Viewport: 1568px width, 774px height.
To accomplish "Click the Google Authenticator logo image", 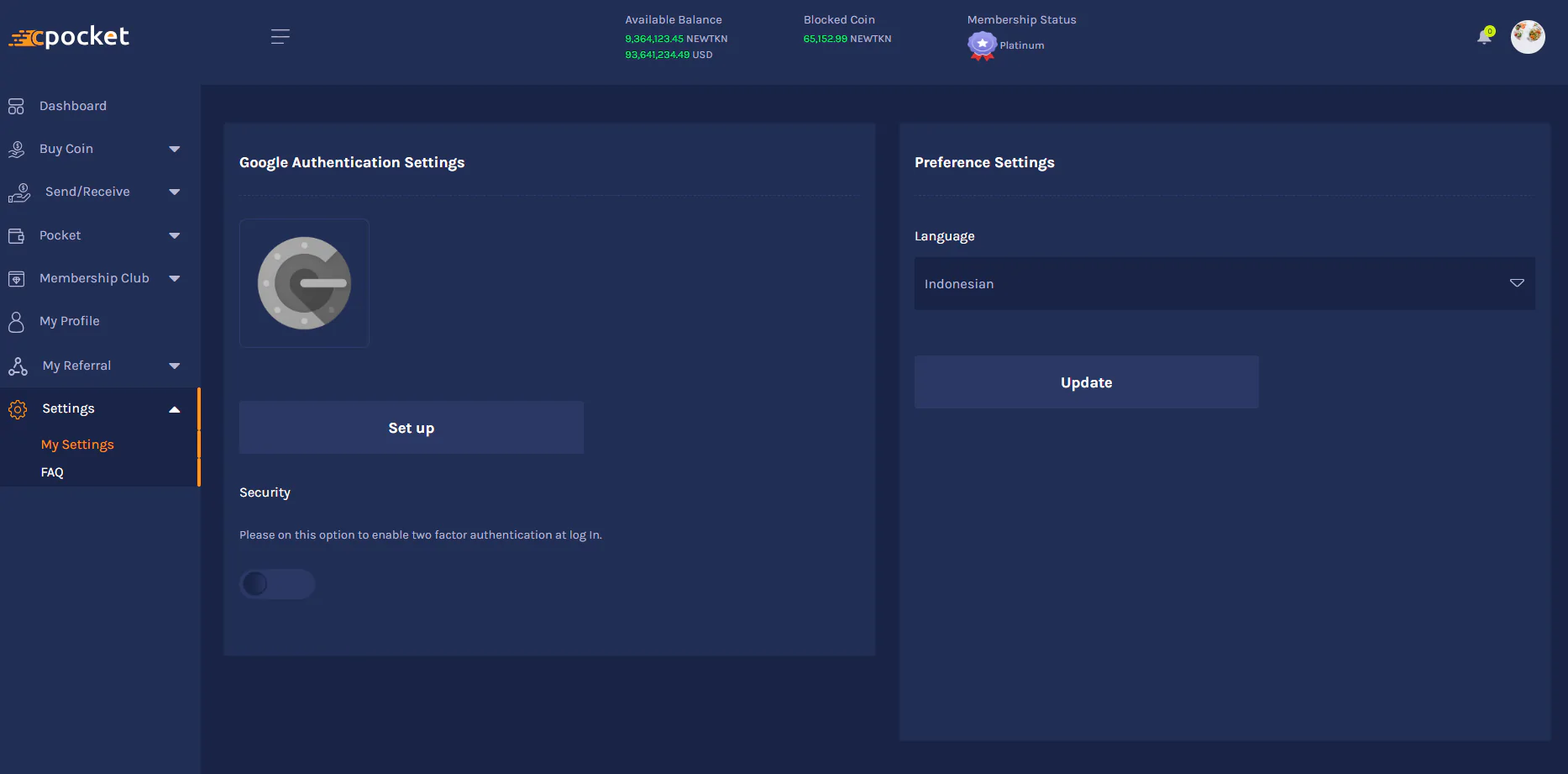I will (x=304, y=283).
